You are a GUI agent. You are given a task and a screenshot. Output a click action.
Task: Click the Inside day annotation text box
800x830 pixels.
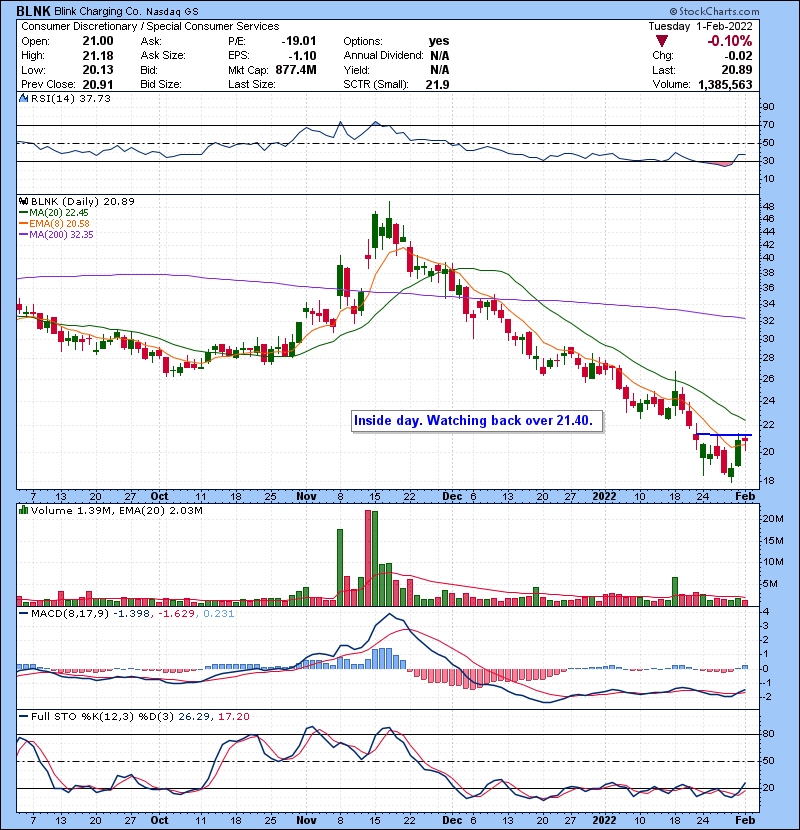coord(477,421)
